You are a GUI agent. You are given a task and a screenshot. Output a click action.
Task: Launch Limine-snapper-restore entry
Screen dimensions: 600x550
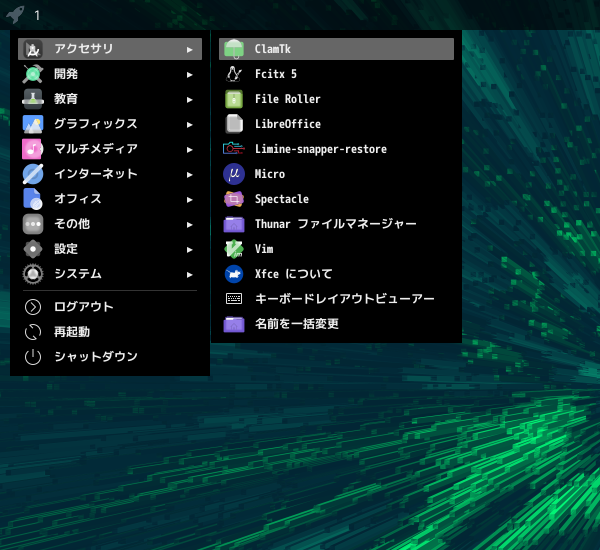tap(336, 149)
